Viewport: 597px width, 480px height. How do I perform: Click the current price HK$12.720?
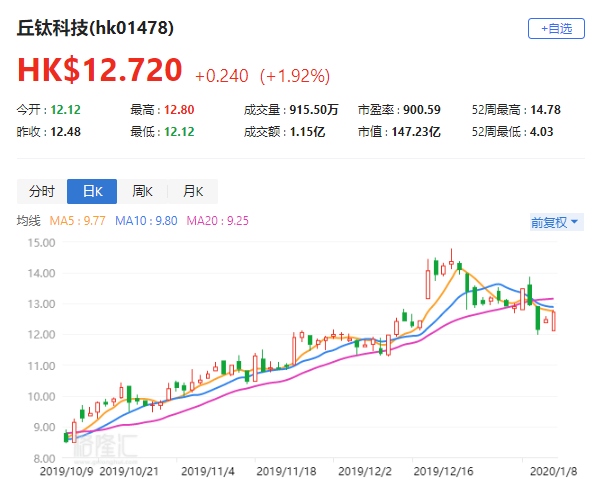pyautogui.click(x=100, y=70)
